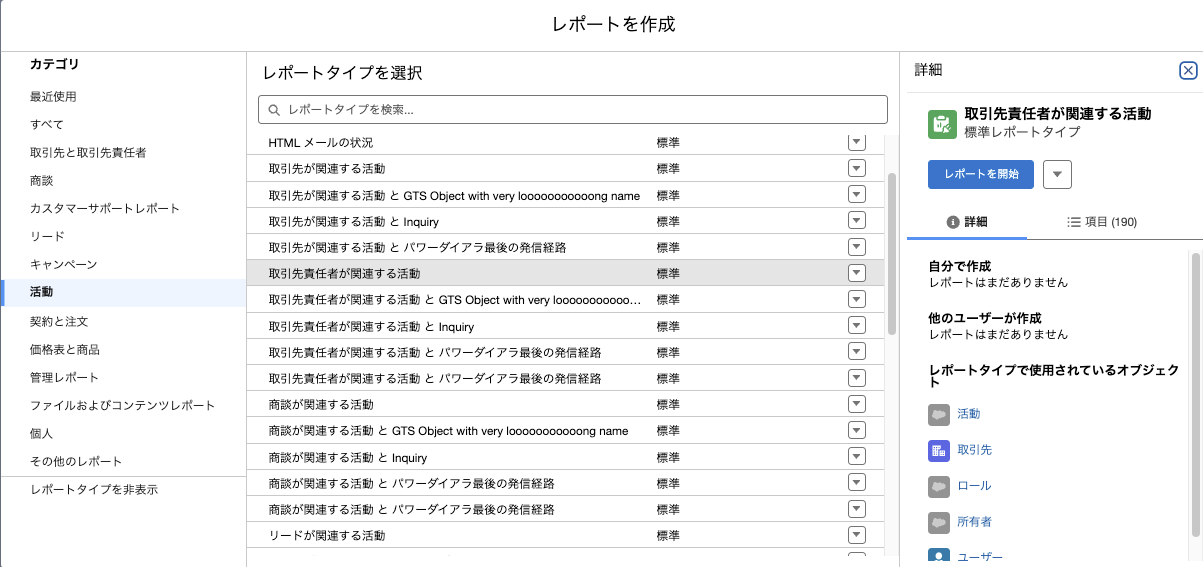
Task: Open row menu for 取引先が関連する活動
Action: click(856, 169)
